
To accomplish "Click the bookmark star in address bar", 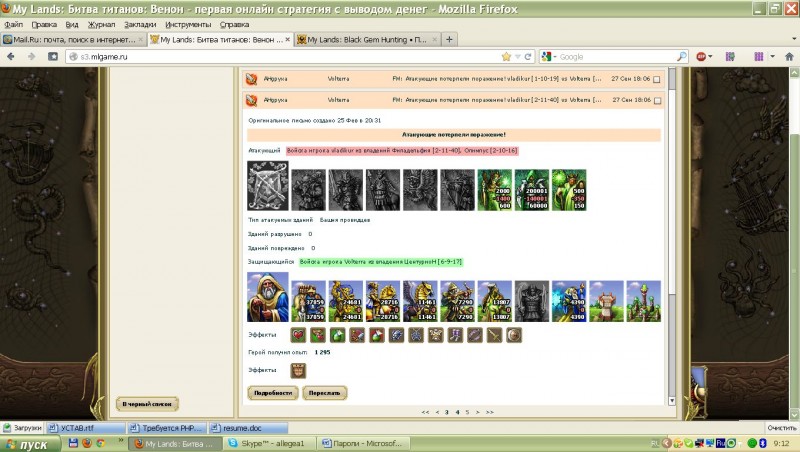I will click(x=507, y=57).
